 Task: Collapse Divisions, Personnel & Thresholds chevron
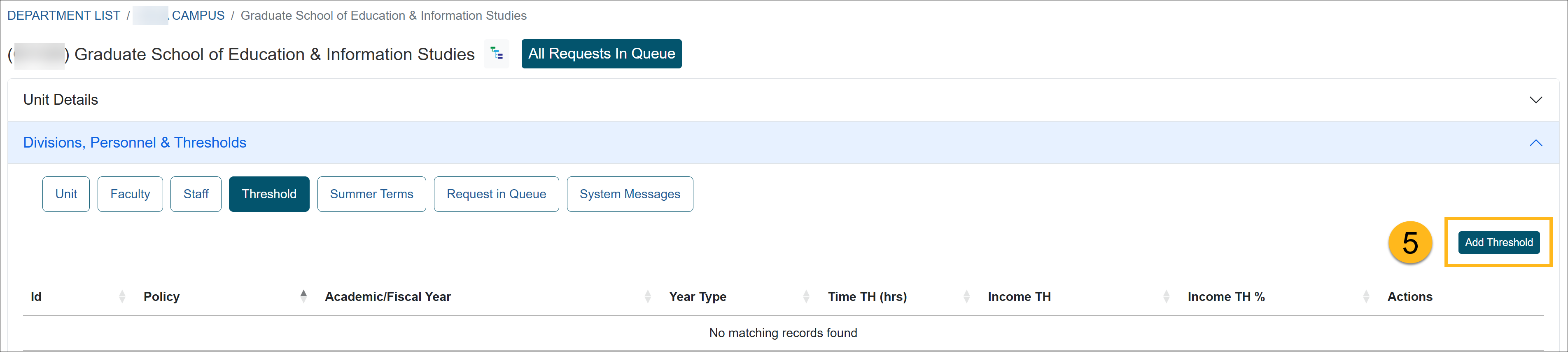(1535, 143)
